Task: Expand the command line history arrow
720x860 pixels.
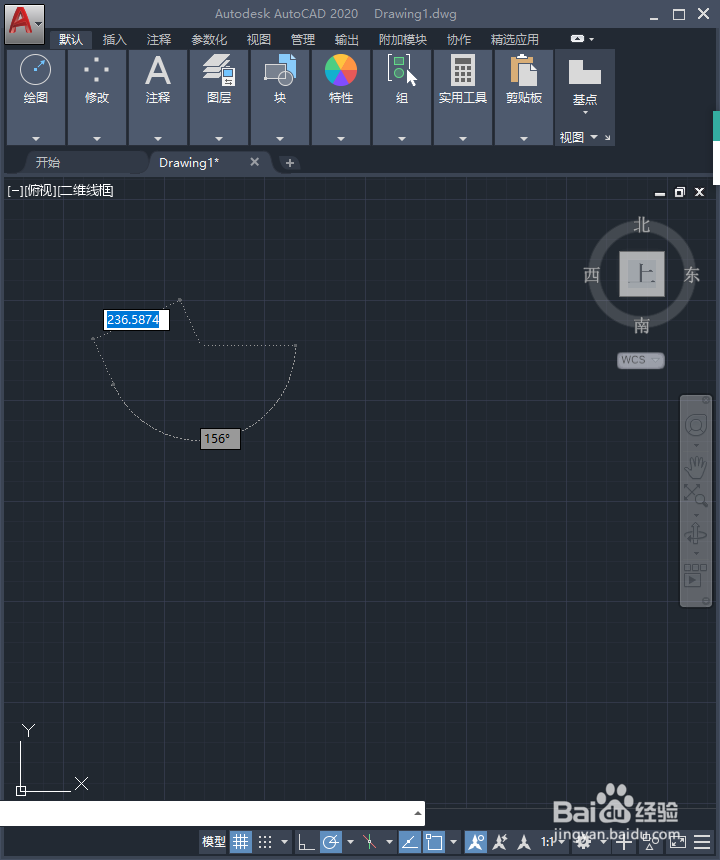Action: tap(418, 813)
